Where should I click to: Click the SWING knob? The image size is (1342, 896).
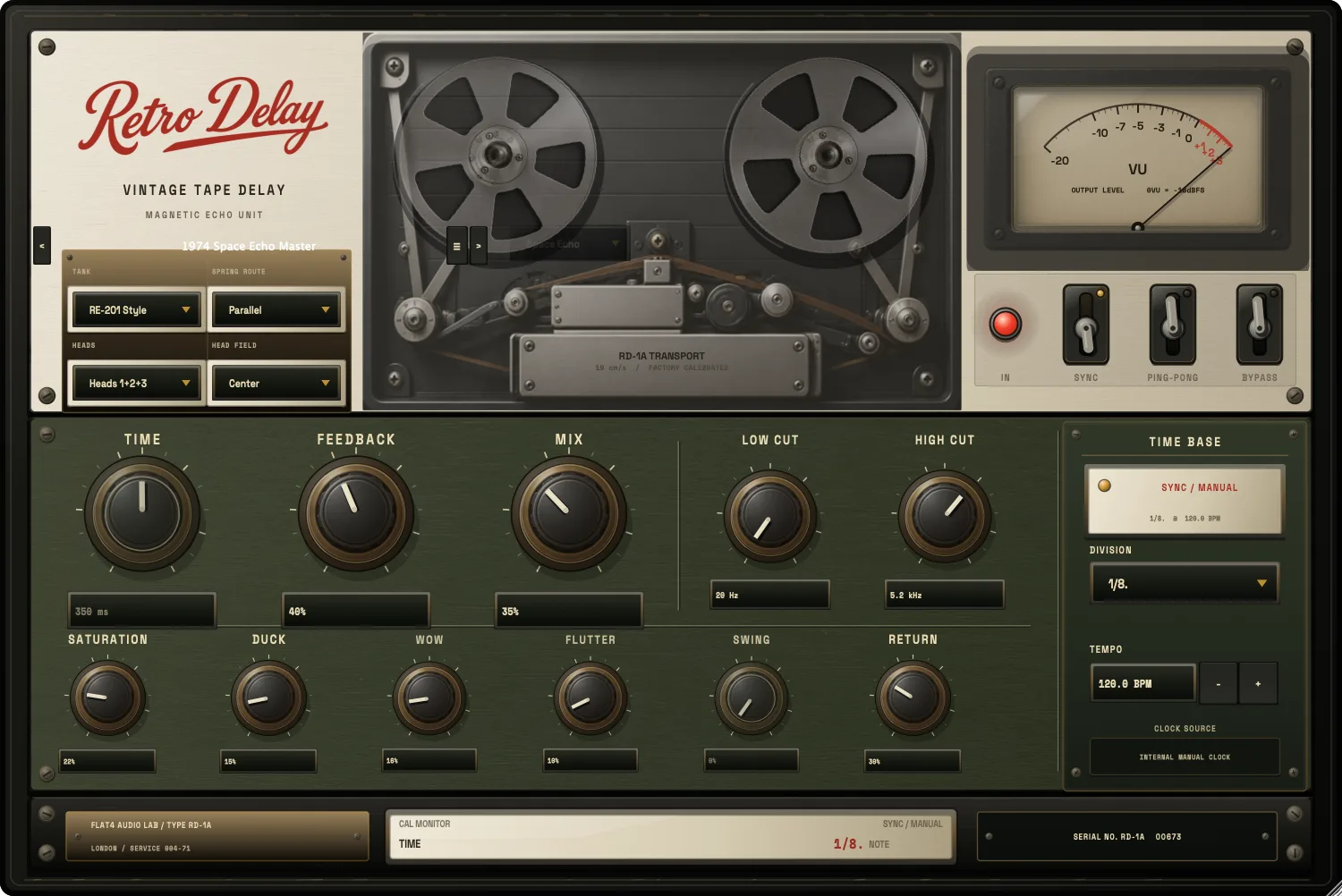(752, 697)
